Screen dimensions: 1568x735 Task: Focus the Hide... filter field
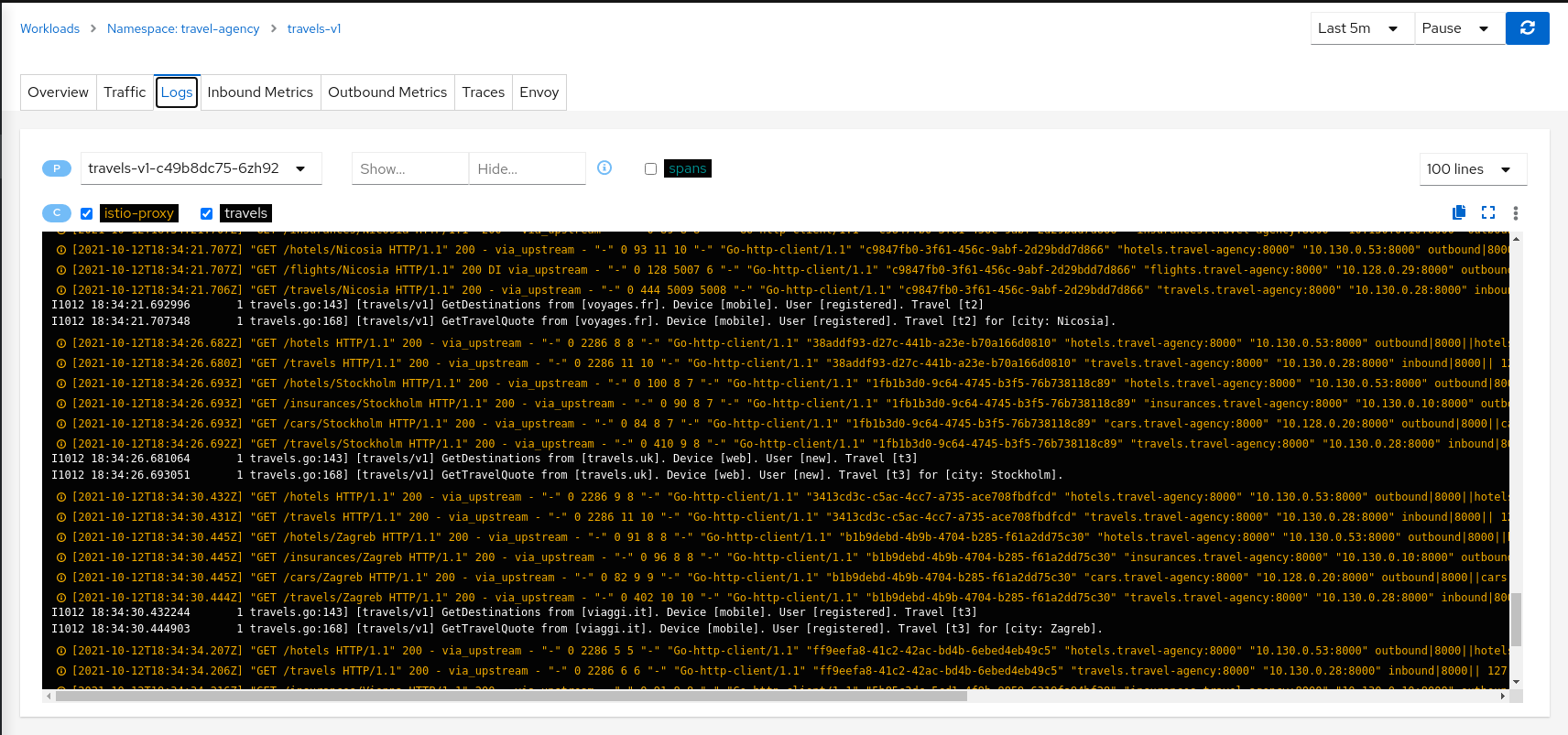coord(527,168)
